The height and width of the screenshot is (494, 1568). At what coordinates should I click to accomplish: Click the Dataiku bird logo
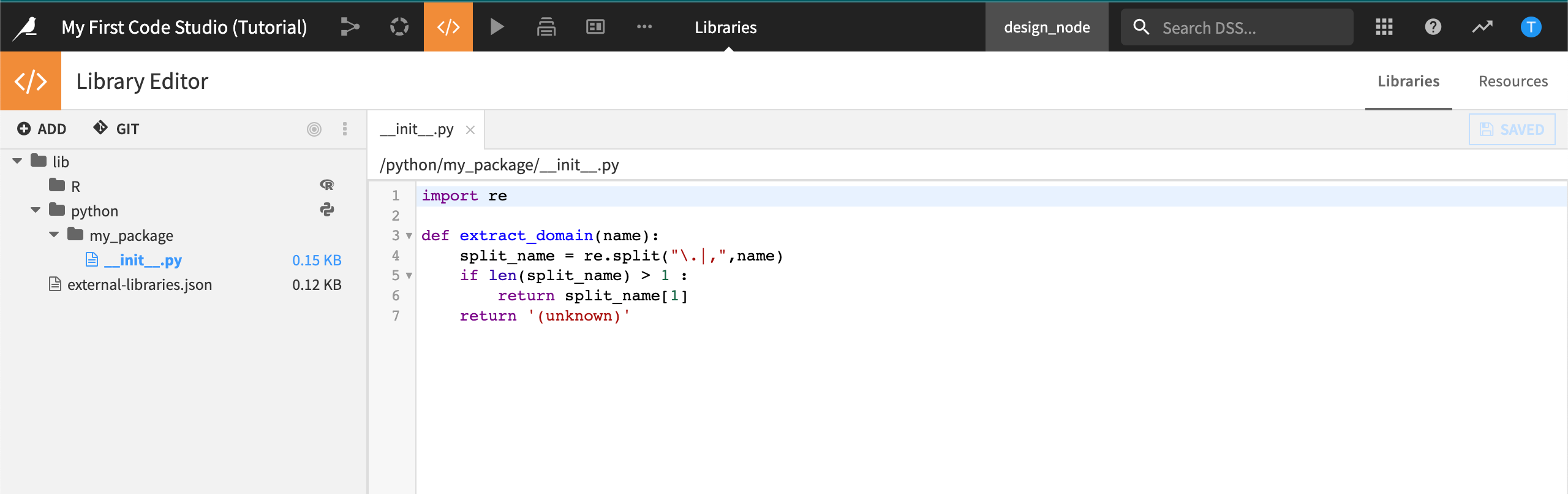click(x=26, y=28)
